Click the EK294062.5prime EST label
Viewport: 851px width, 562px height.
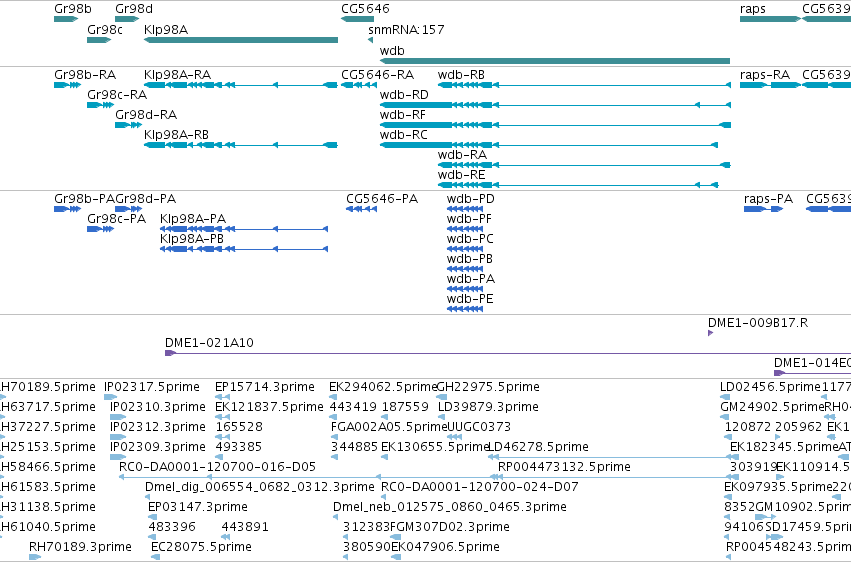point(383,387)
